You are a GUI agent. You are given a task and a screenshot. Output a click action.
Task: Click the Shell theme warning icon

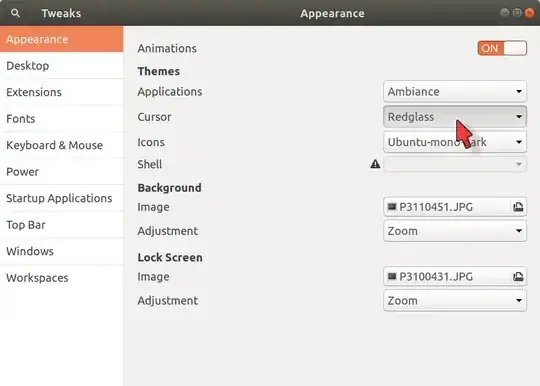[x=375, y=164]
